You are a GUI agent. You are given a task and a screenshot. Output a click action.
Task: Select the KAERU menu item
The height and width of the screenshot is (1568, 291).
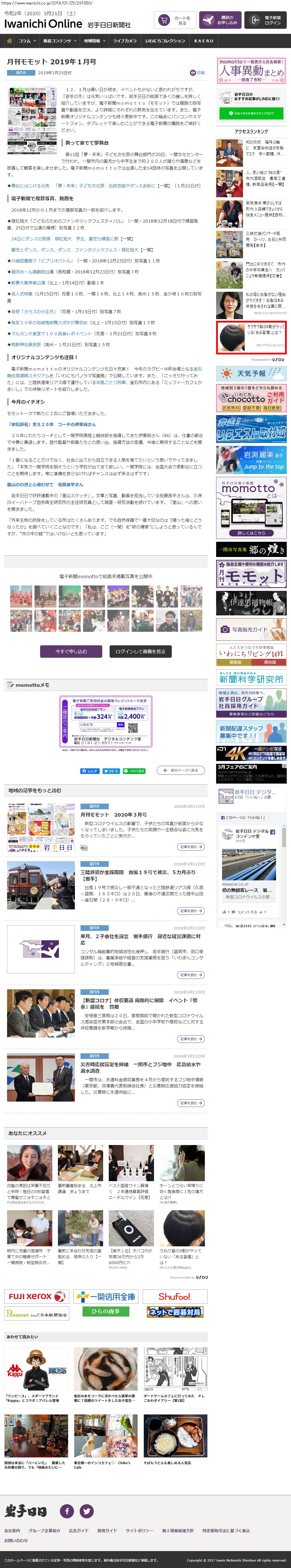tap(204, 41)
